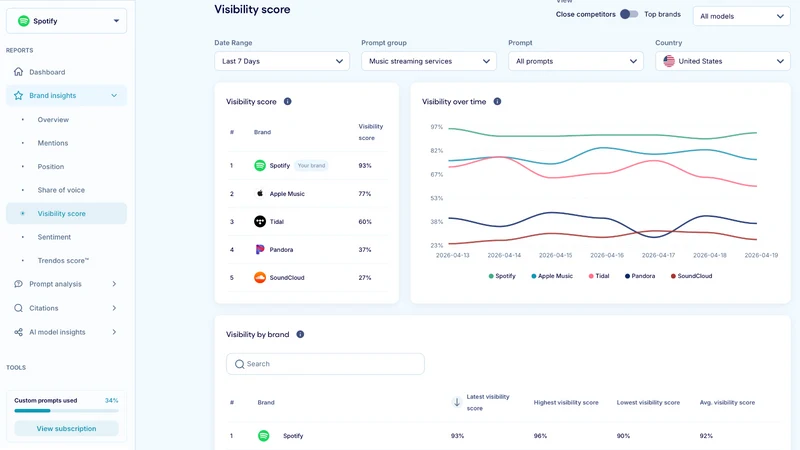Open the Prompt group dropdown
The height and width of the screenshot is (450, 800).
click(429, 61)
